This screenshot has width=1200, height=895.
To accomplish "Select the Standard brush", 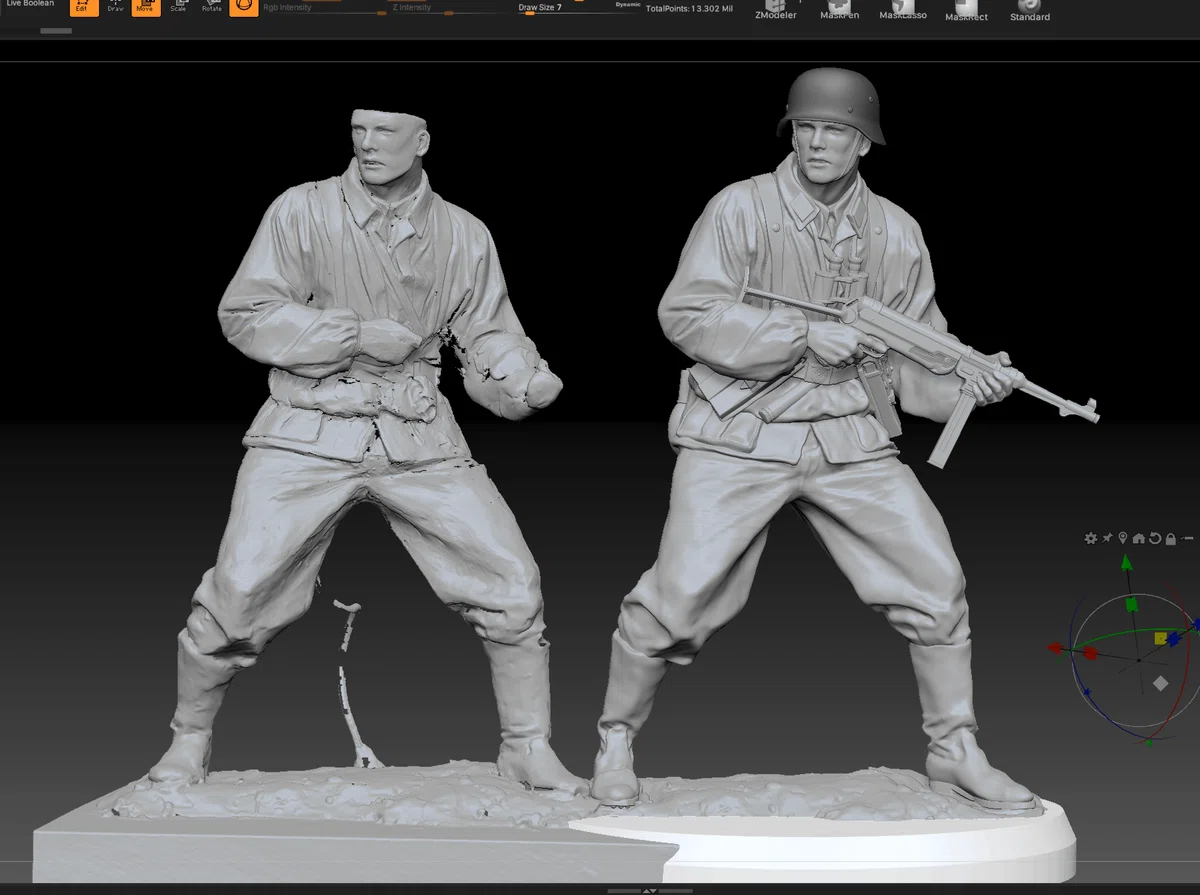I will coord(1030,10).
